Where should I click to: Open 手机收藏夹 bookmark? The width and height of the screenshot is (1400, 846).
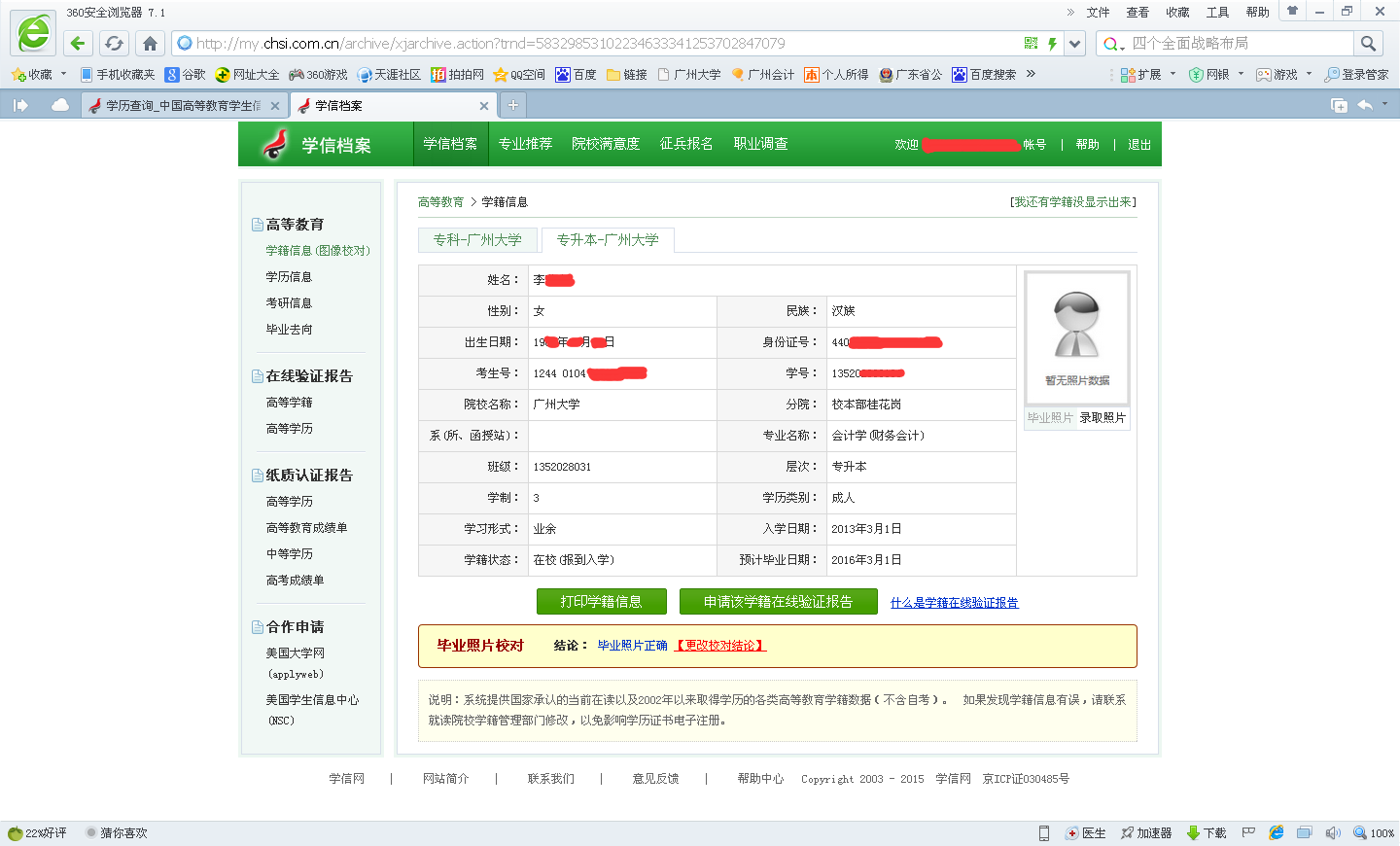point(117,74)
